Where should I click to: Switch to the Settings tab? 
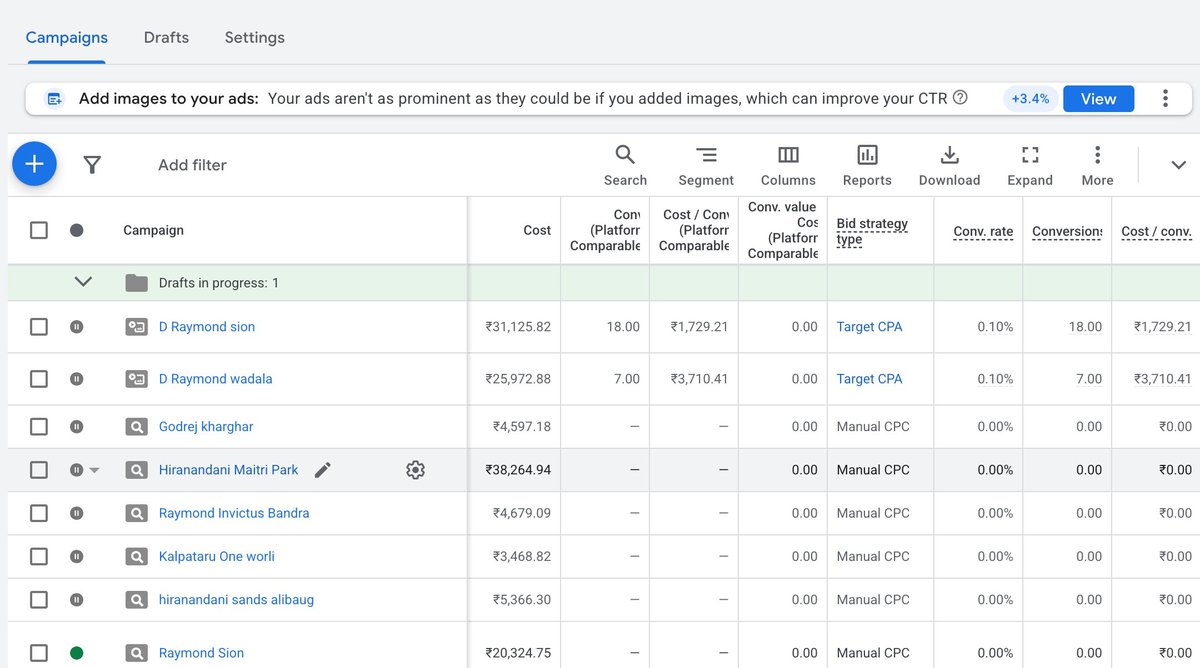[254, 37]
